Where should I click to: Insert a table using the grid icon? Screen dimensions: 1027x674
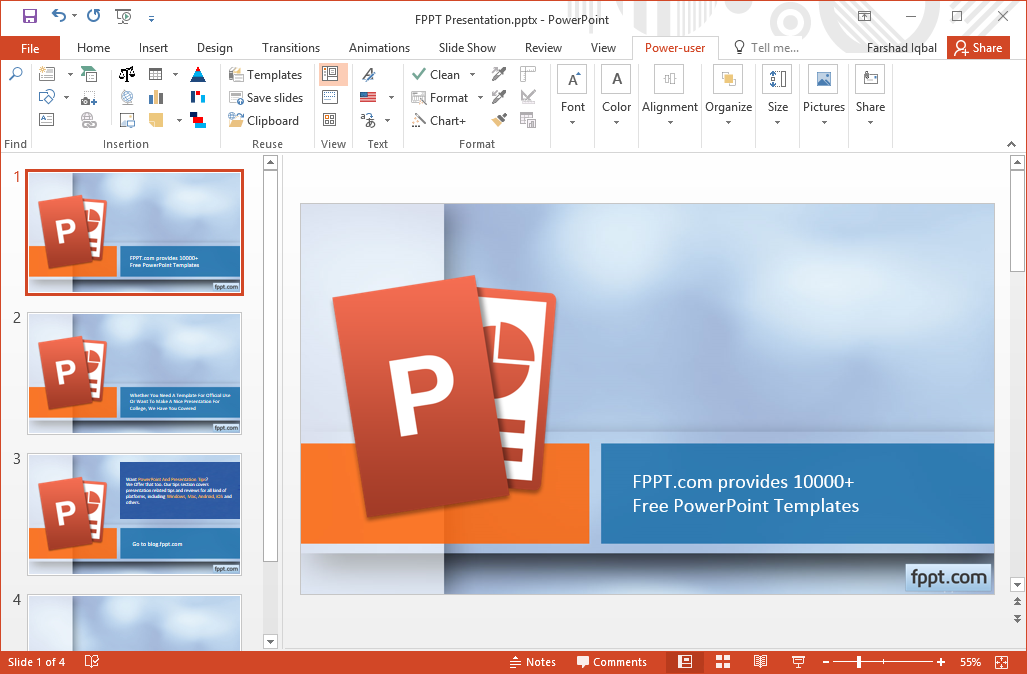point(155,74)
